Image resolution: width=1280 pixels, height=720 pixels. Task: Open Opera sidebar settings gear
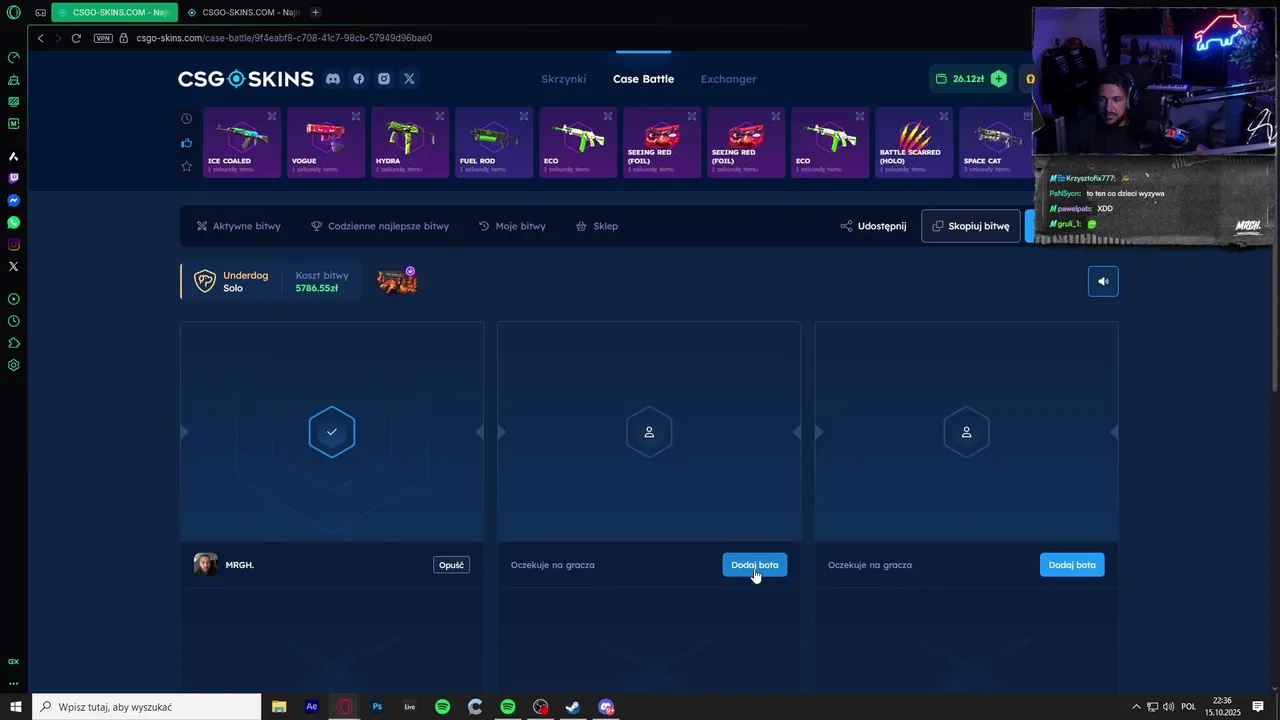[14, 365]
